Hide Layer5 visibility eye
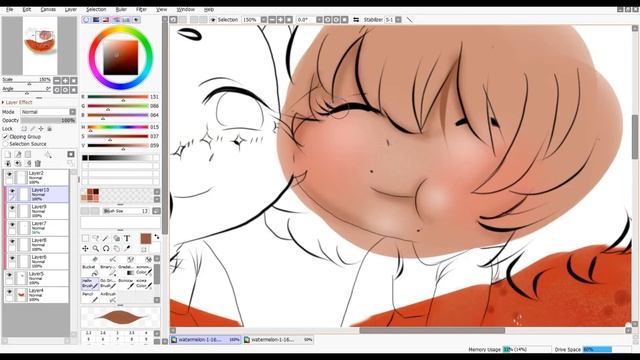This screenshot has width=640, height=360. [9, 275]
